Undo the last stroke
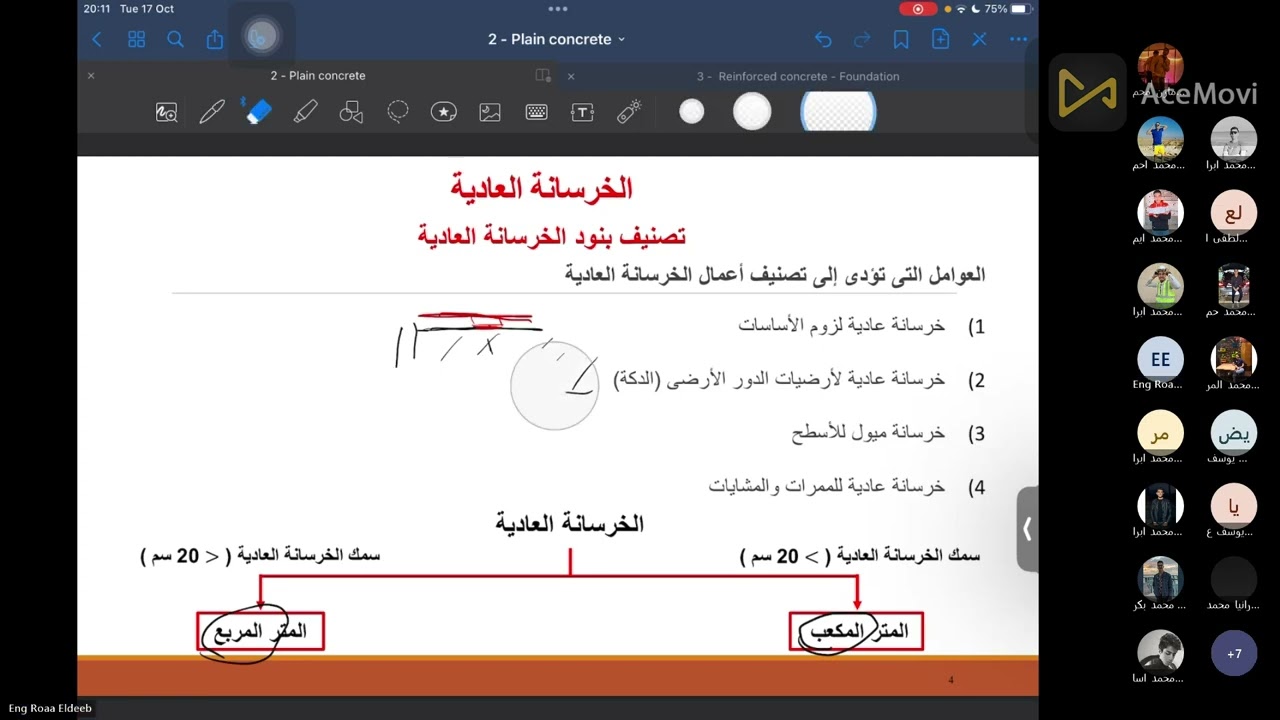This screenshot has height=720, width=1280. (x=823, y=40)
